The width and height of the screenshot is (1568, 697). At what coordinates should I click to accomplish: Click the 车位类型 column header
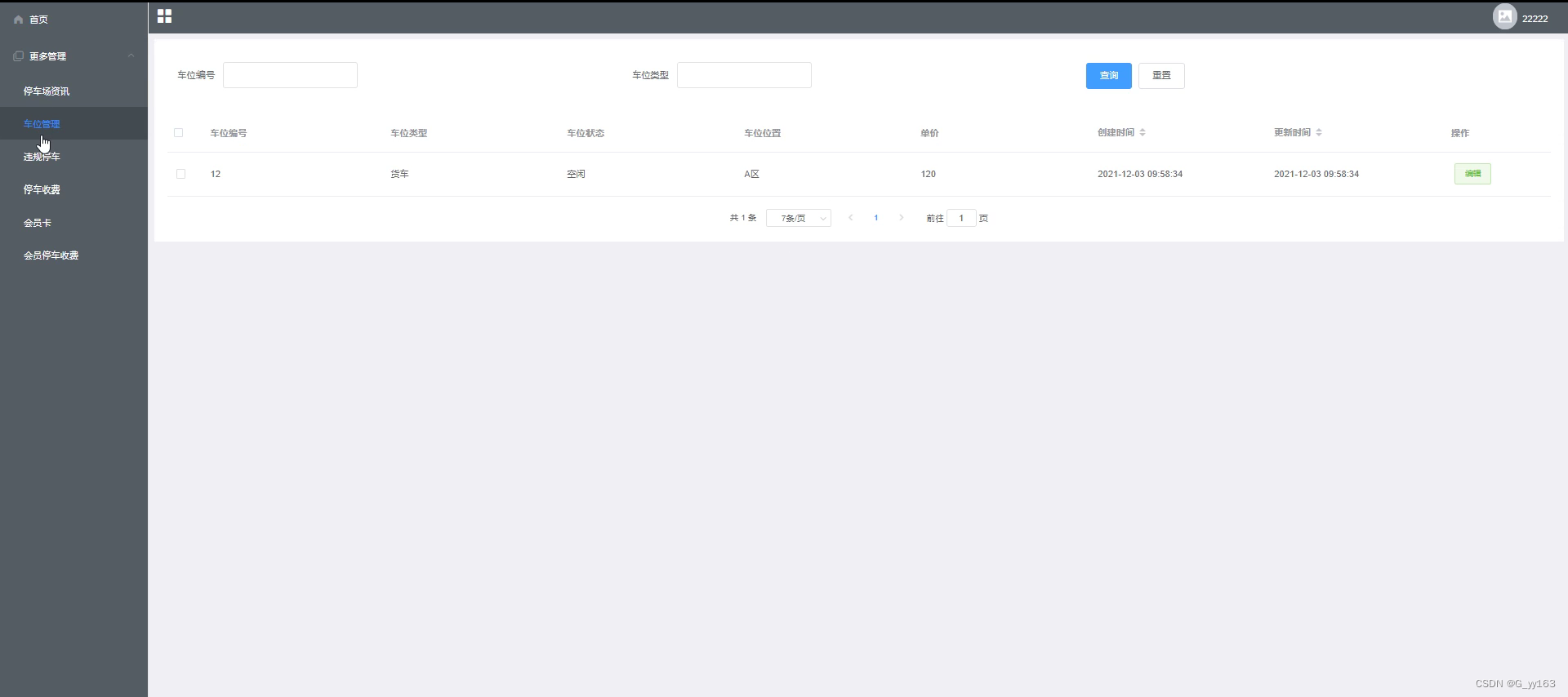tap(408, 133)
